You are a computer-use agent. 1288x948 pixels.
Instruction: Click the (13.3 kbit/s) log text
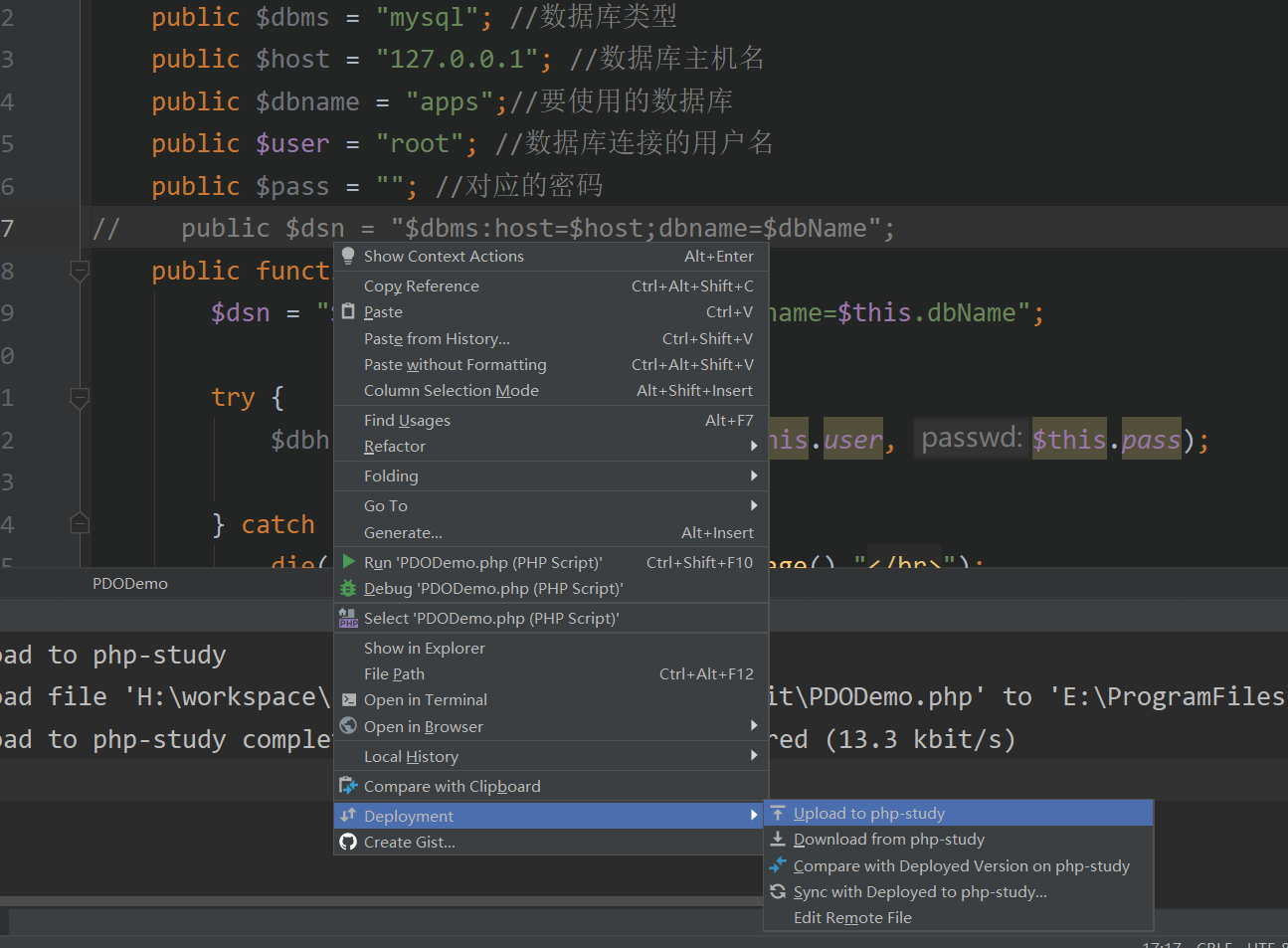(x=920, y=739)
